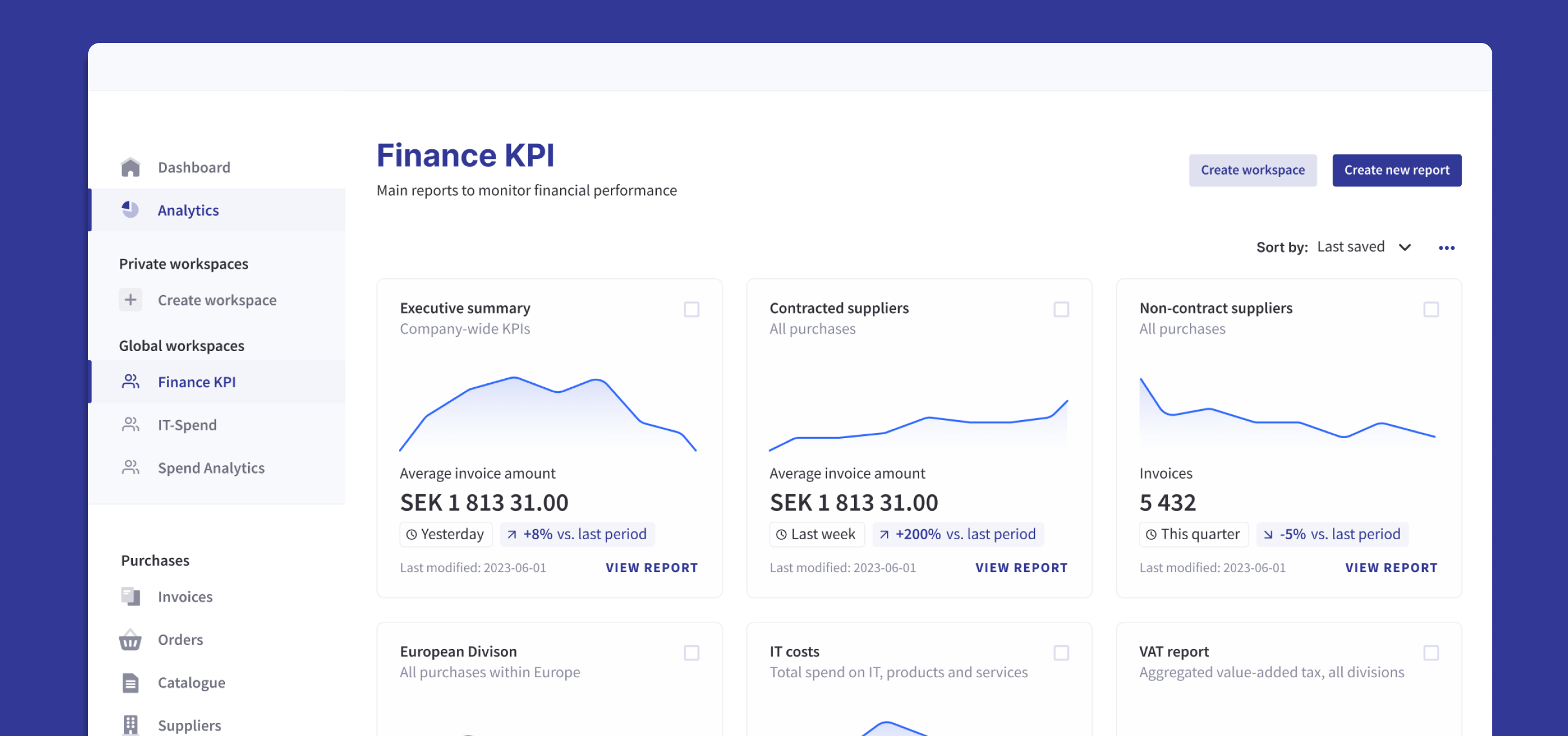Viewport: 1568px width, 736px height.
Task: Click the VAT report card title
Action: click(x=1173, y=651)
